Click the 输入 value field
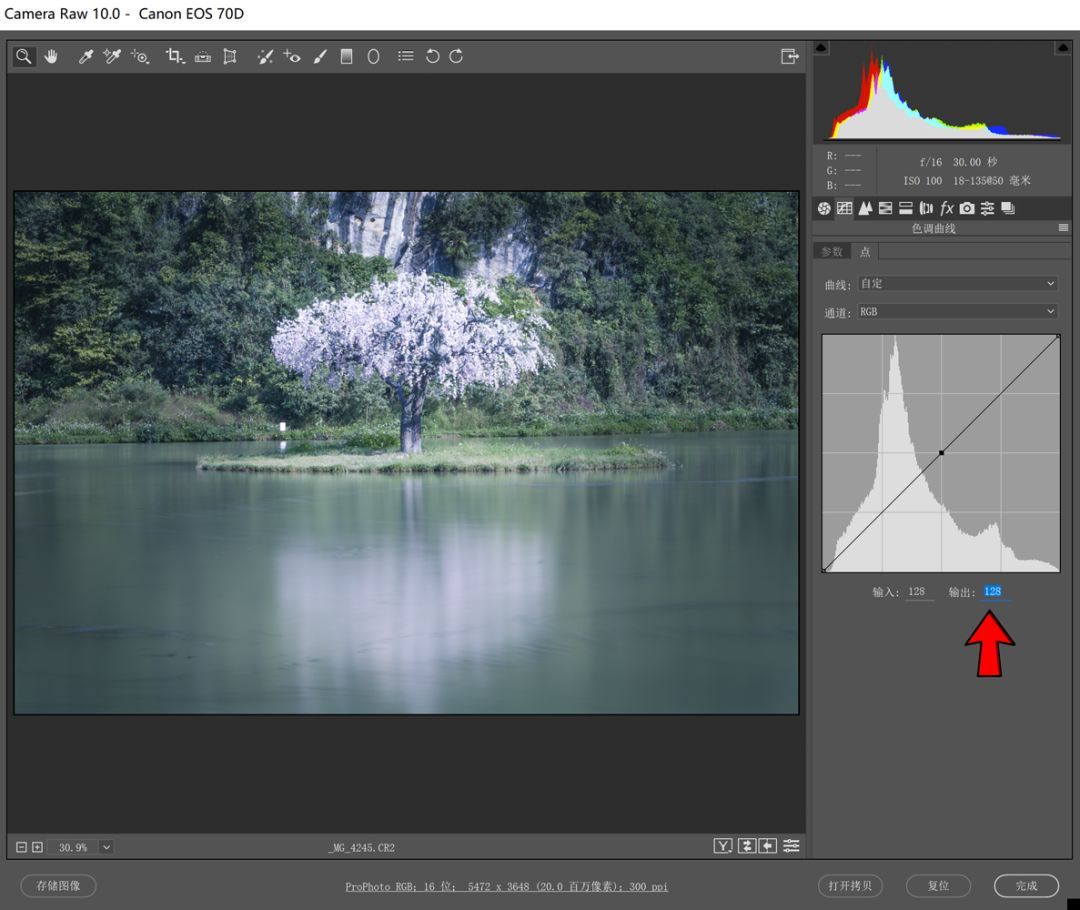This screenshot has width=1080, height=910. [918, 592]
